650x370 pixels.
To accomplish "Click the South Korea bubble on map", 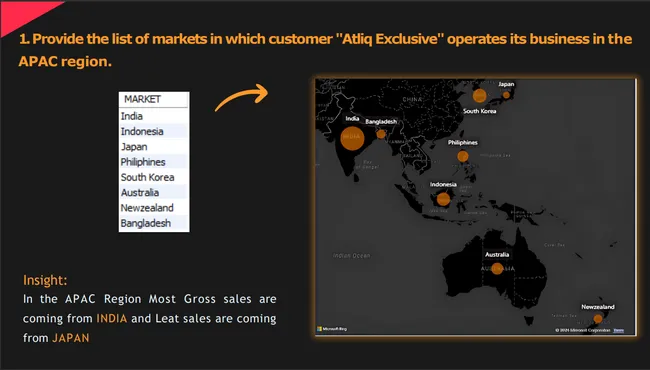I will pos(479,96).
